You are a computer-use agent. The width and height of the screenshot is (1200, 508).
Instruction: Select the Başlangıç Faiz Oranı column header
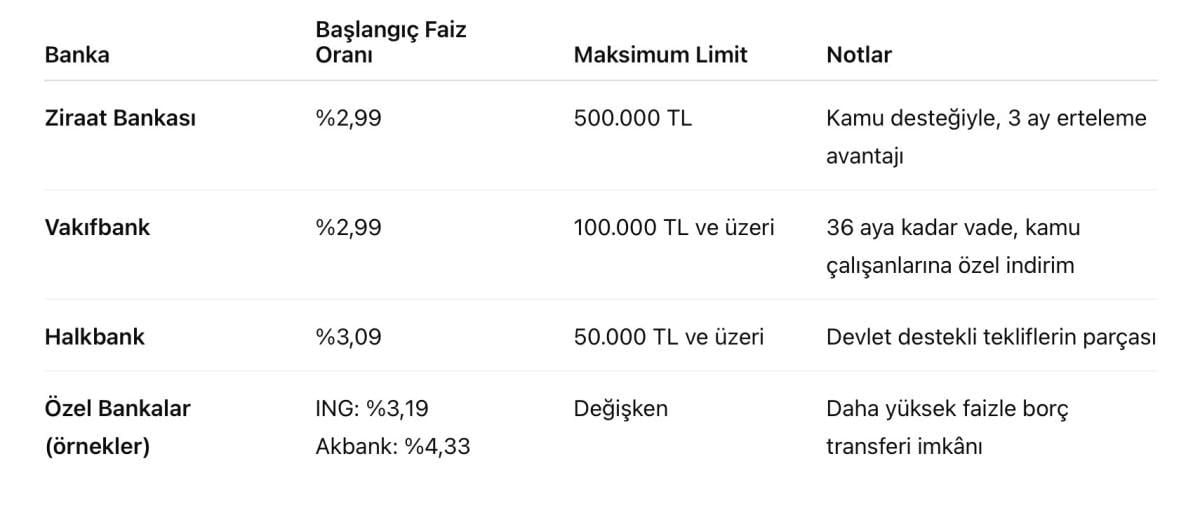point(391,42)
